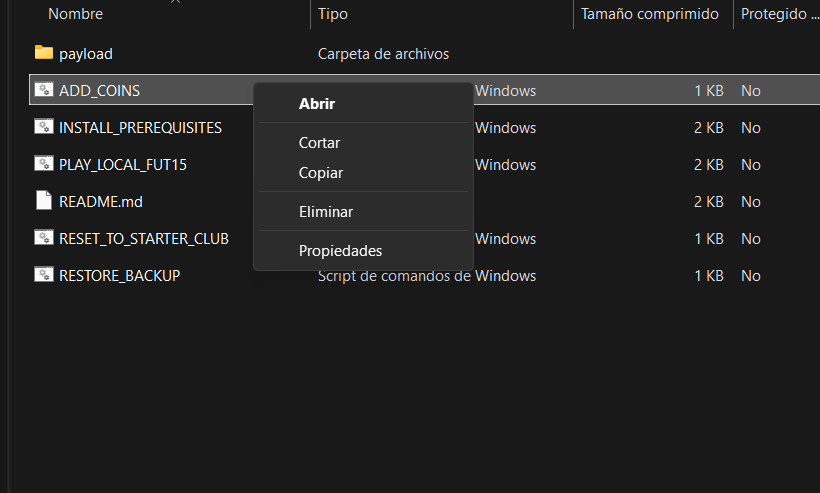Select the ADD_COINS file name
The height and width of the screenshot is (493, 820).
[99, 91]
